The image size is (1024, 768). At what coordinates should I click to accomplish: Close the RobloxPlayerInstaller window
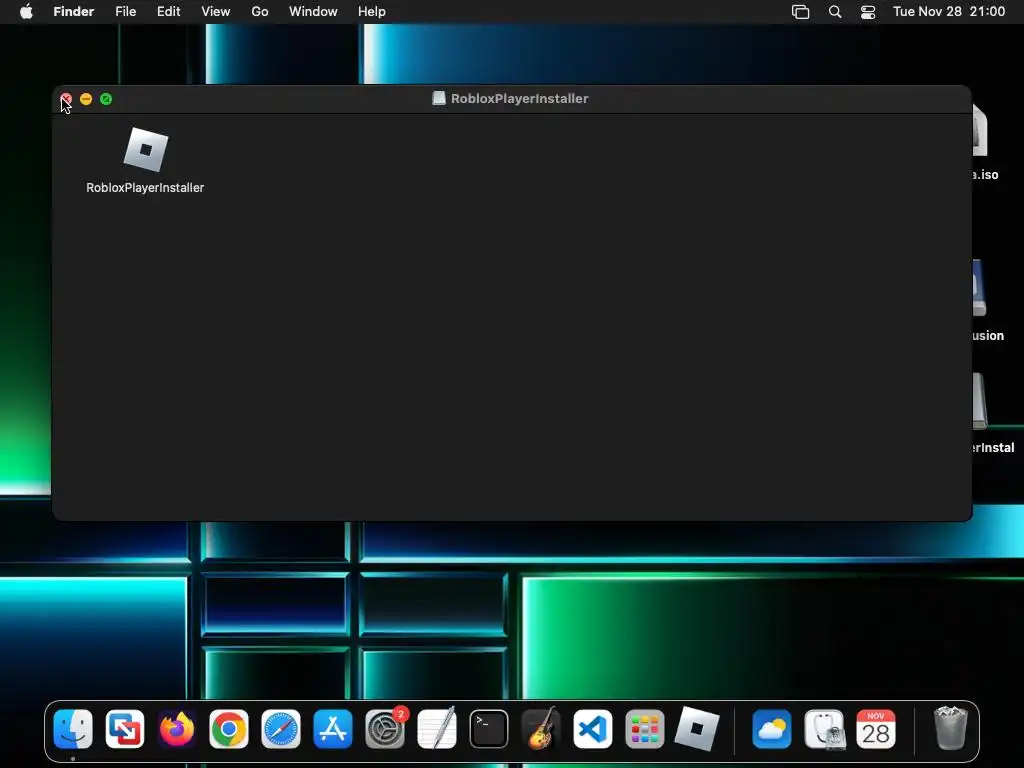point(66,99)
